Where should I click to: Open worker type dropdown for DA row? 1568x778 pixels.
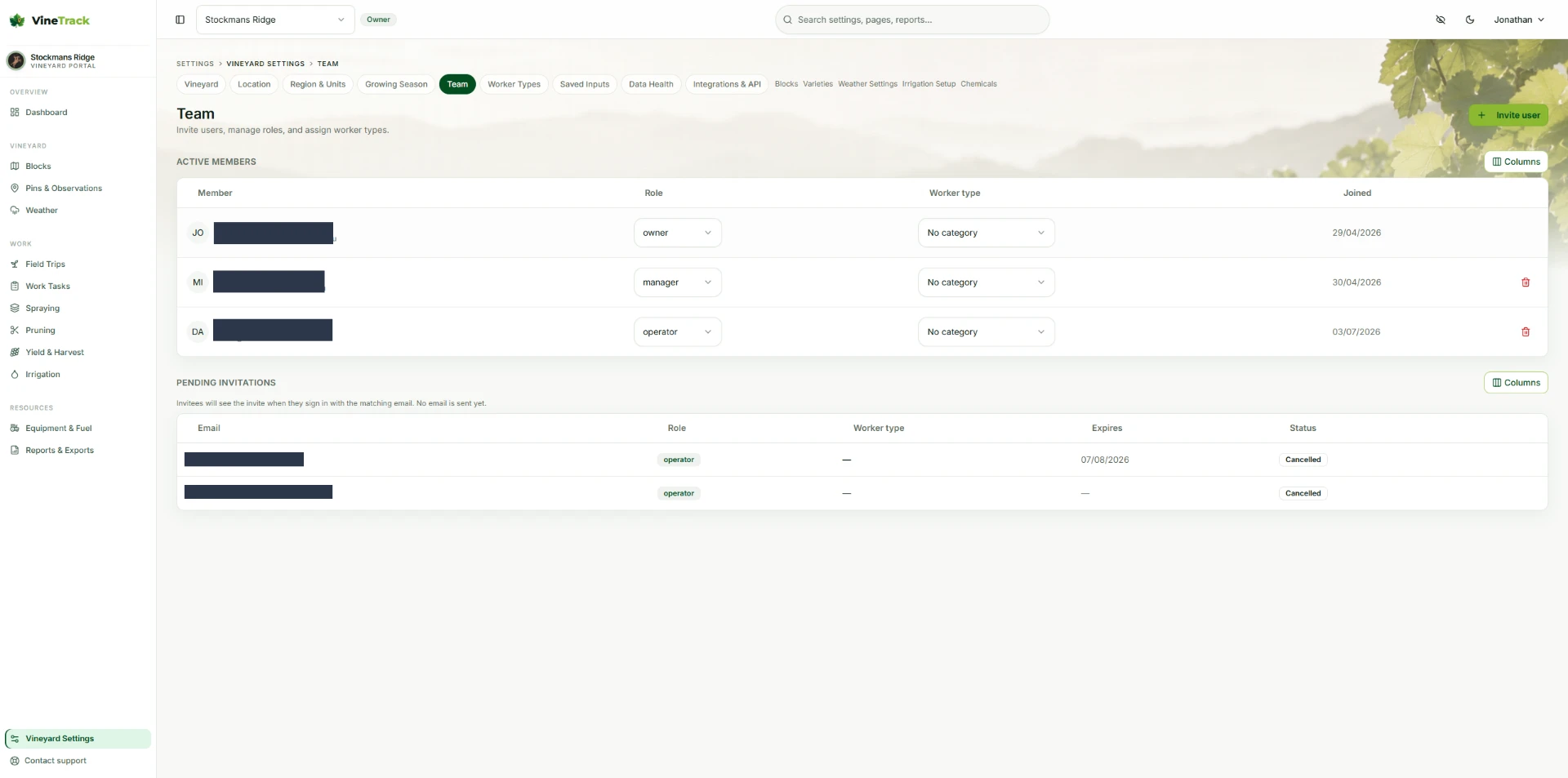(986, 332)
